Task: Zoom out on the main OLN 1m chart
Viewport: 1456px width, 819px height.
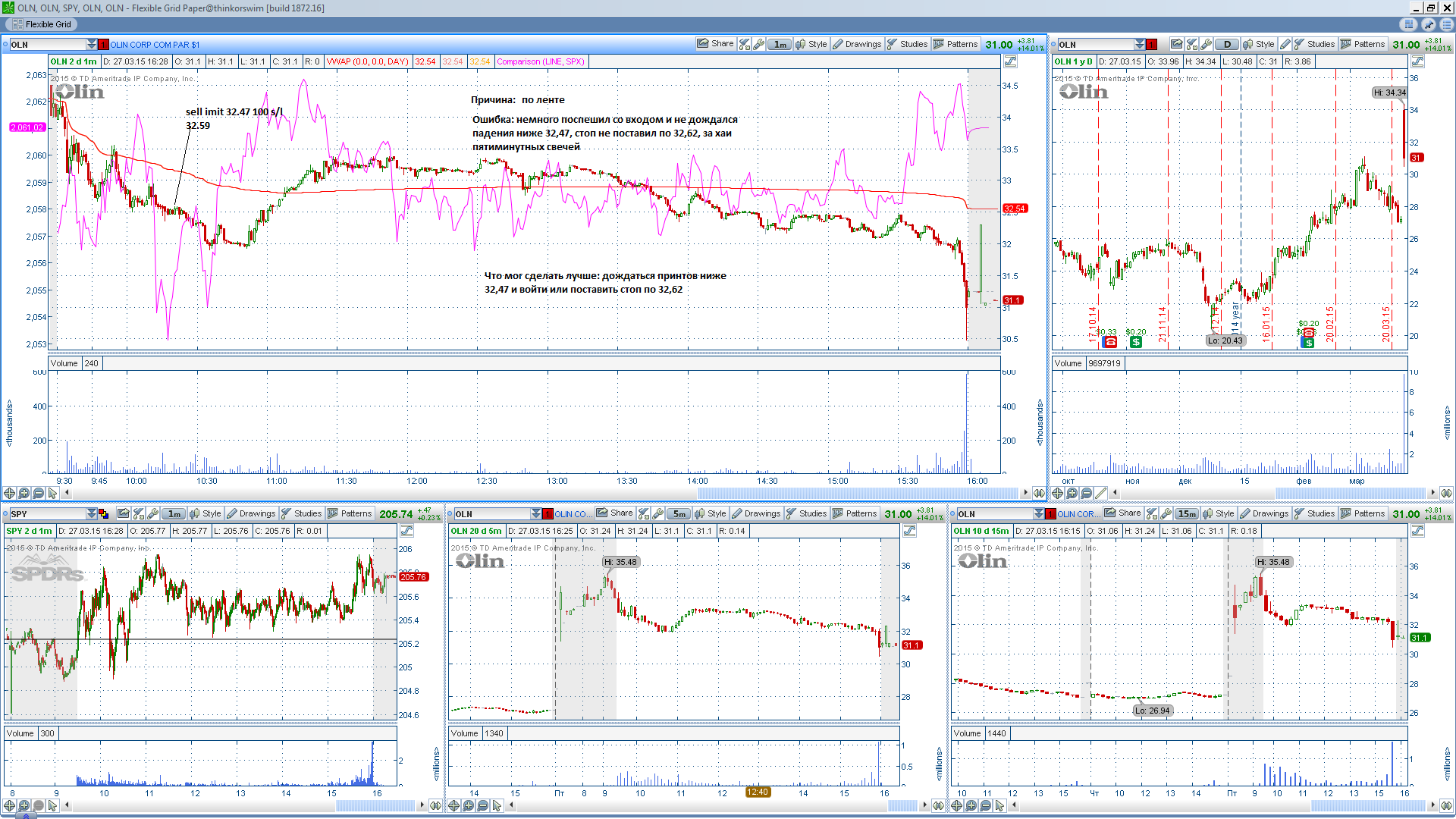Action: (39, 493)
